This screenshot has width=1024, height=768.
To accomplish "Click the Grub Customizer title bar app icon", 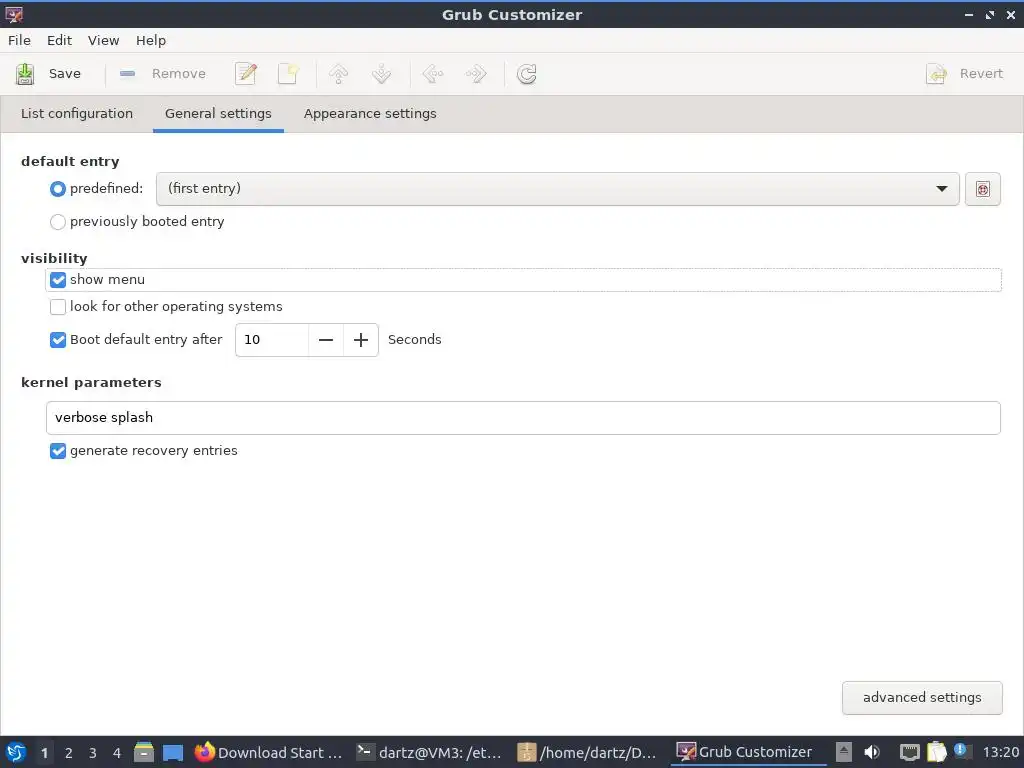I will [14, 14].
